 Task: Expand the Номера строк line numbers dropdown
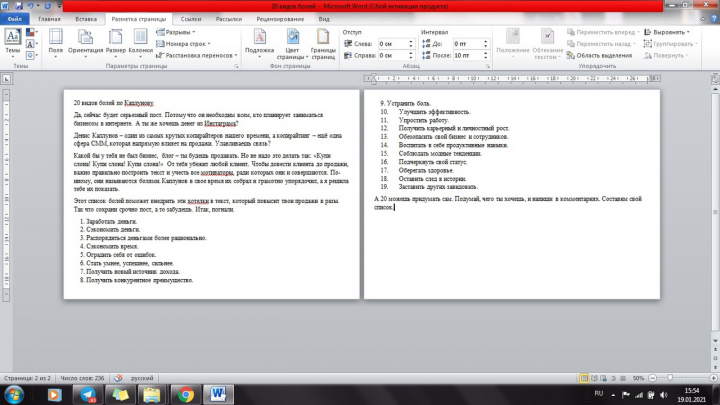click(183, 44)
